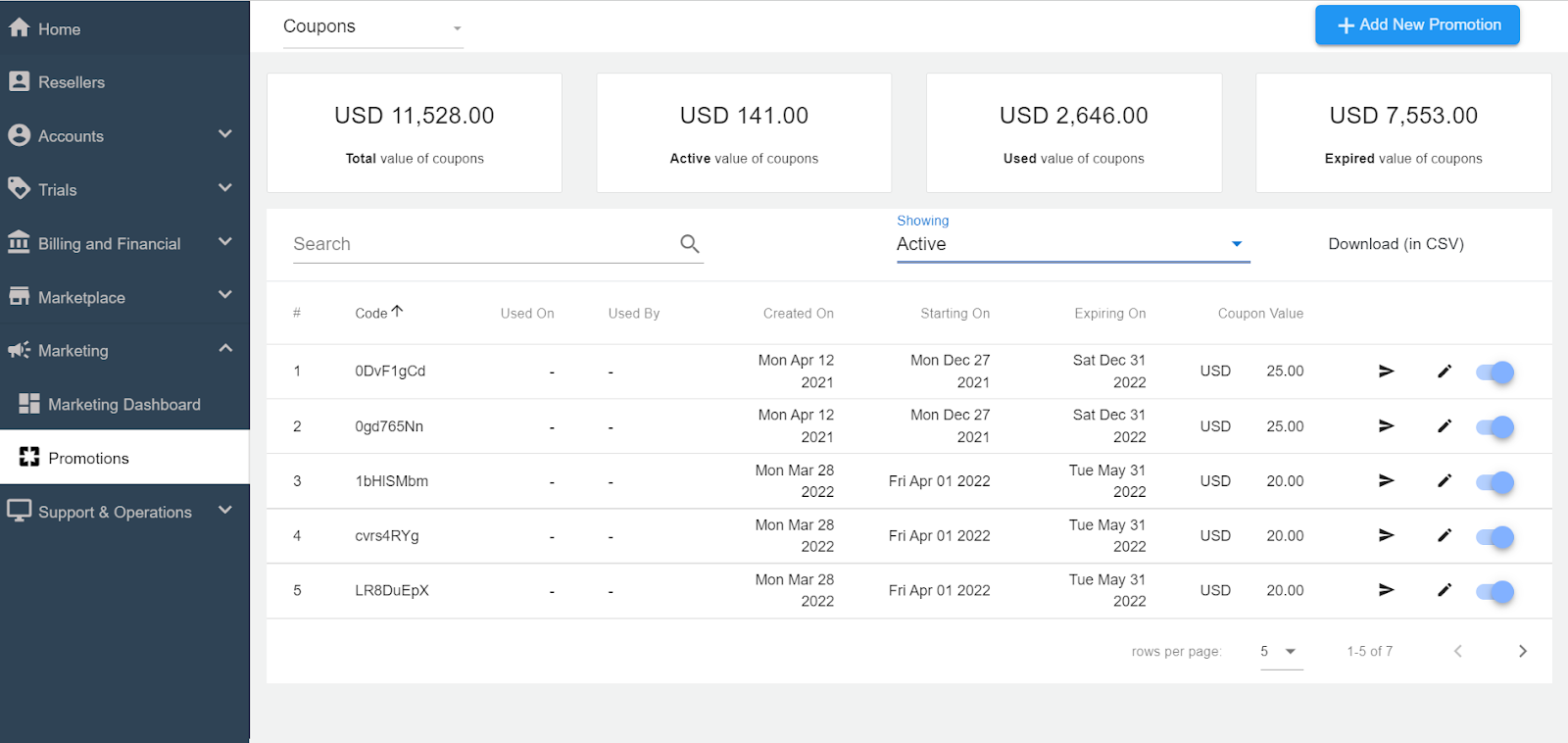The height and width of the screenshot is (743, 1568).
Task: Click the Code column sort arrow
Action: [397, 312]
